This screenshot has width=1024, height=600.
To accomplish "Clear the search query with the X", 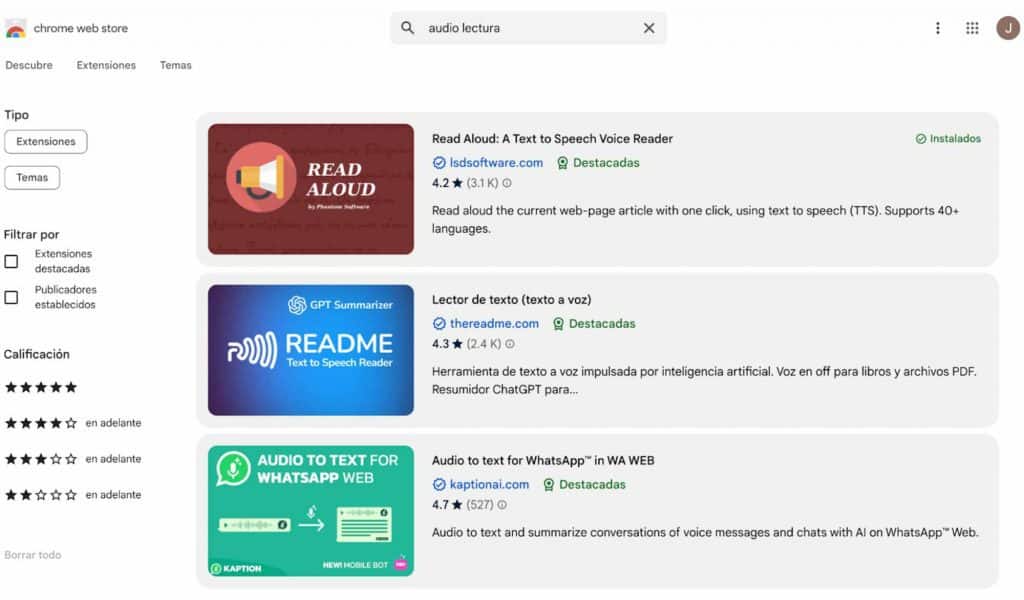I will pyautogui.click(x=648, y=28).
